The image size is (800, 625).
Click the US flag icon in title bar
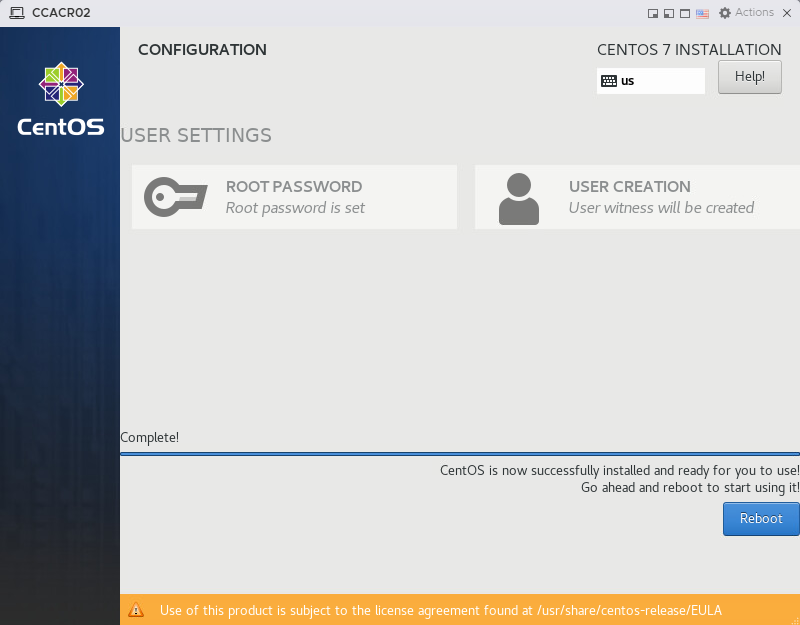(703, 13)
